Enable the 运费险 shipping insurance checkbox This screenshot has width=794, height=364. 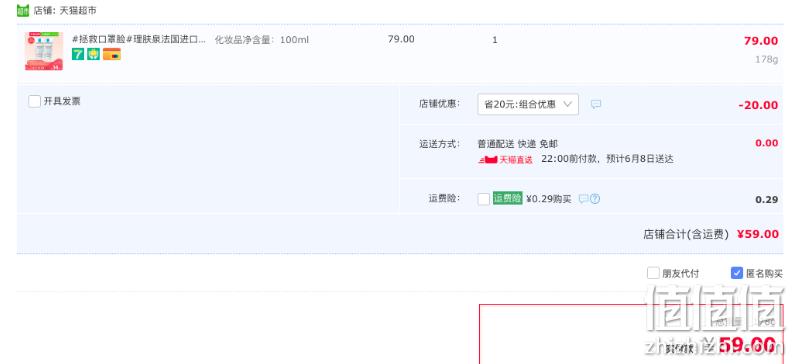[484, 199]
